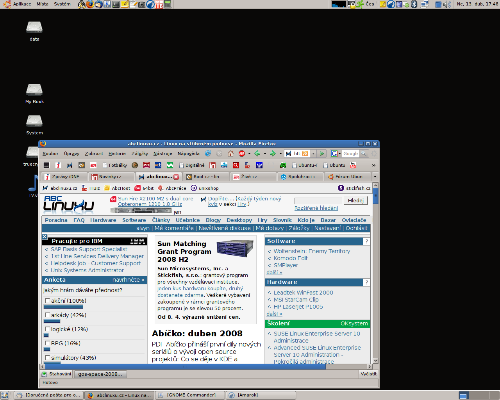
Task: Check the first poll option 'akční'
Action: pos(47,301)
